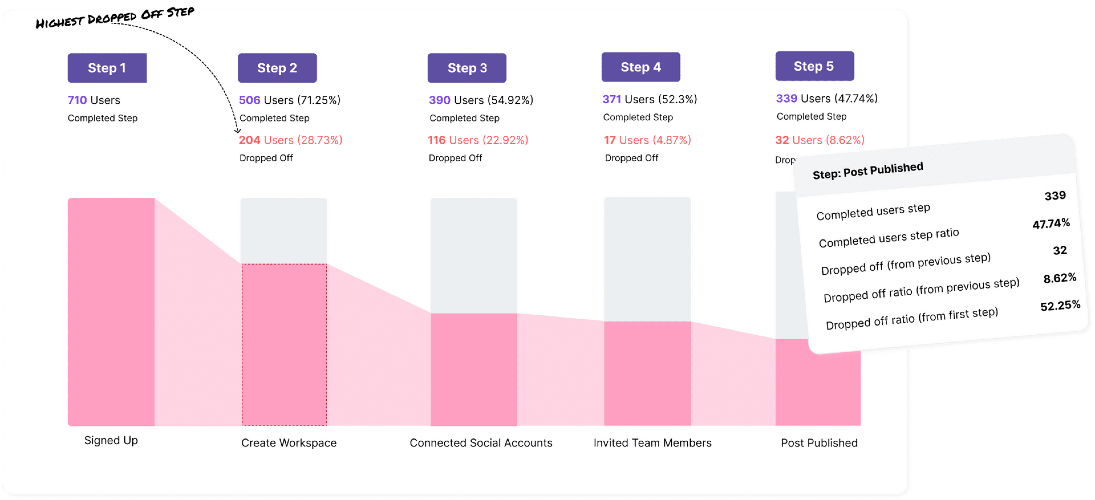Click the 17 Users dropped off figure
This screenshot has height=500, width=1095.
[647, 140]
